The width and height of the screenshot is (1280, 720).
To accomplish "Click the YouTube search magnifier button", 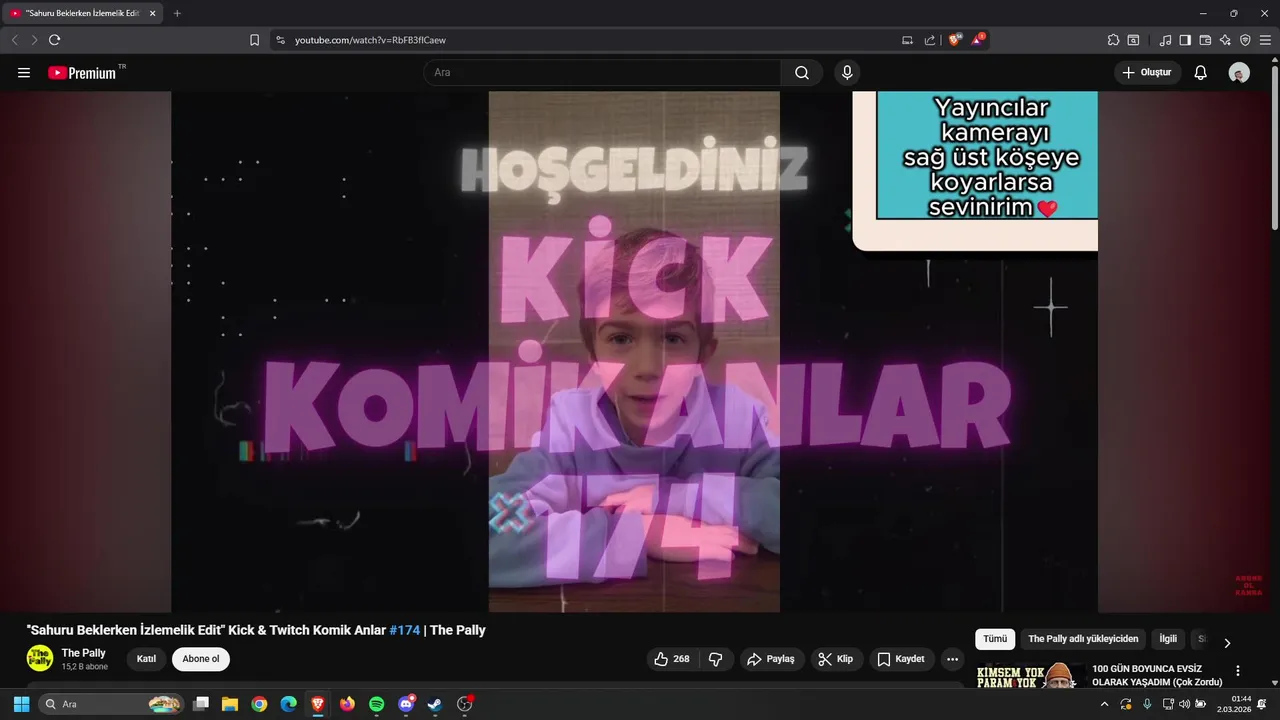I will 802,73.
